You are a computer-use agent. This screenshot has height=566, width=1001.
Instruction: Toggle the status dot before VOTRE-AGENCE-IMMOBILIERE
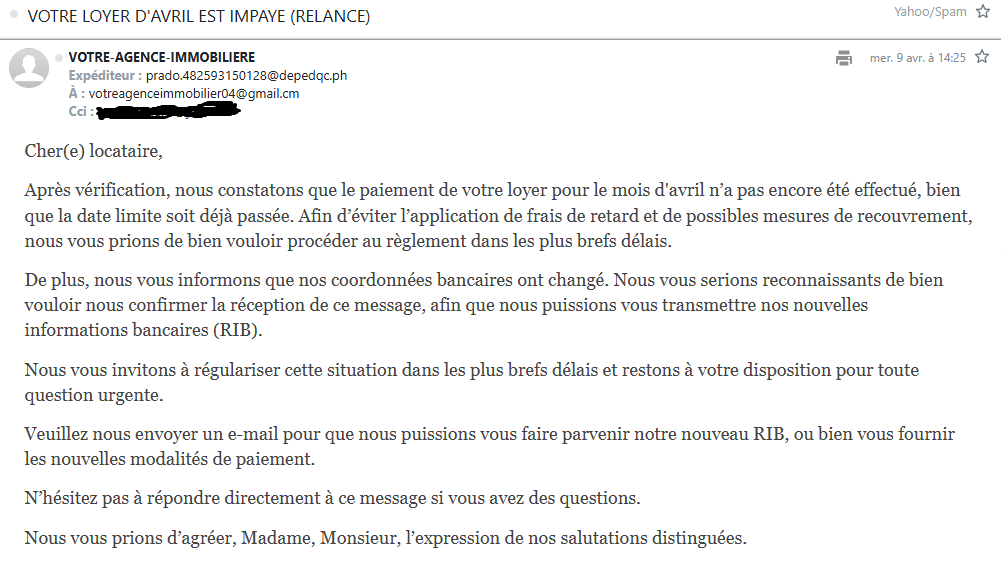tap(59, 57)
